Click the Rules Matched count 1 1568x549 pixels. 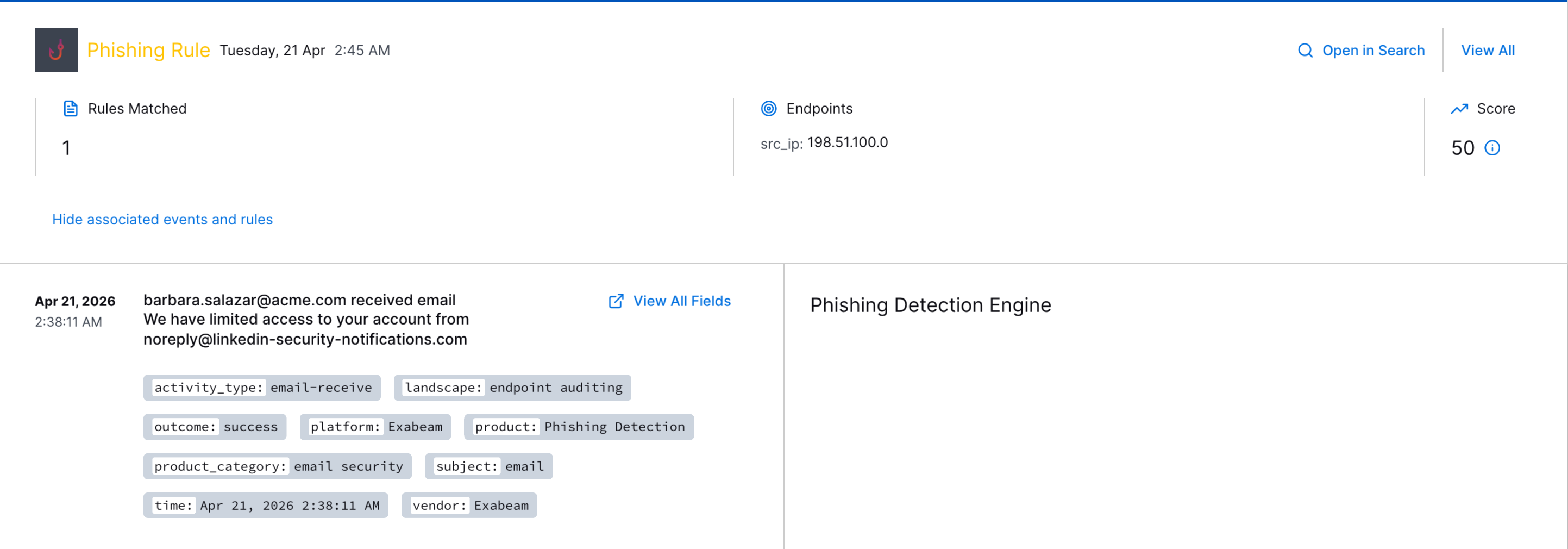(66, 148)
